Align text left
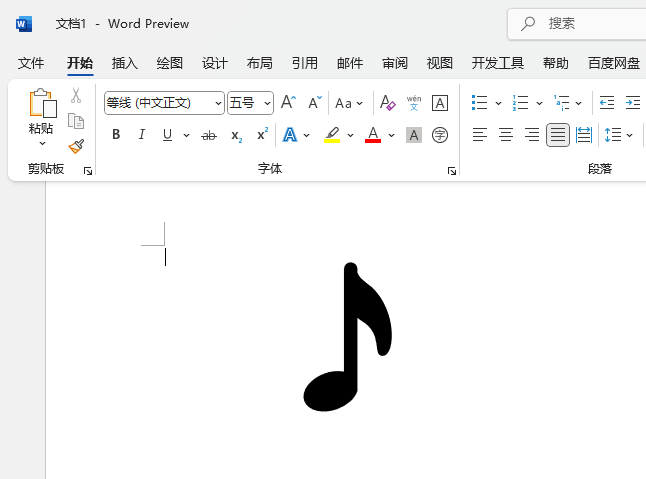The width and height of the screenshot is (646, 479). click(x=480, y=135)
